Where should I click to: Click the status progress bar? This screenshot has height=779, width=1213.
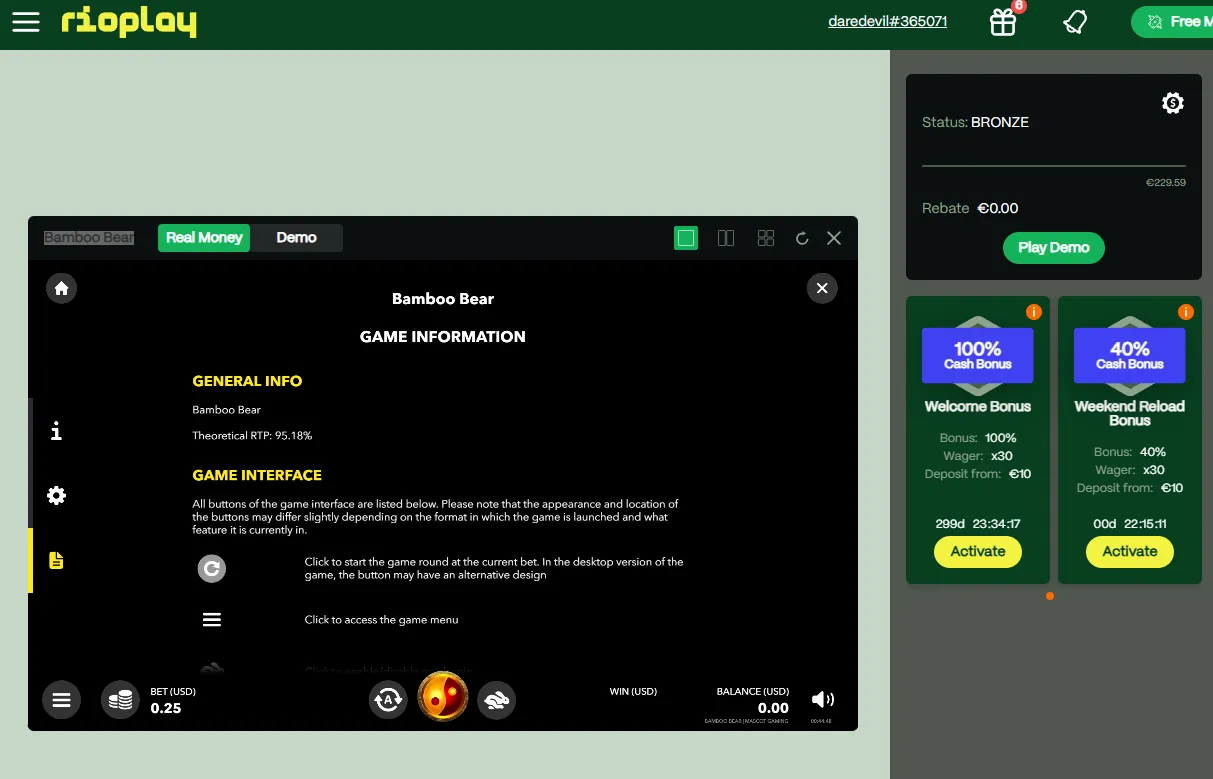pos(1054,165)
